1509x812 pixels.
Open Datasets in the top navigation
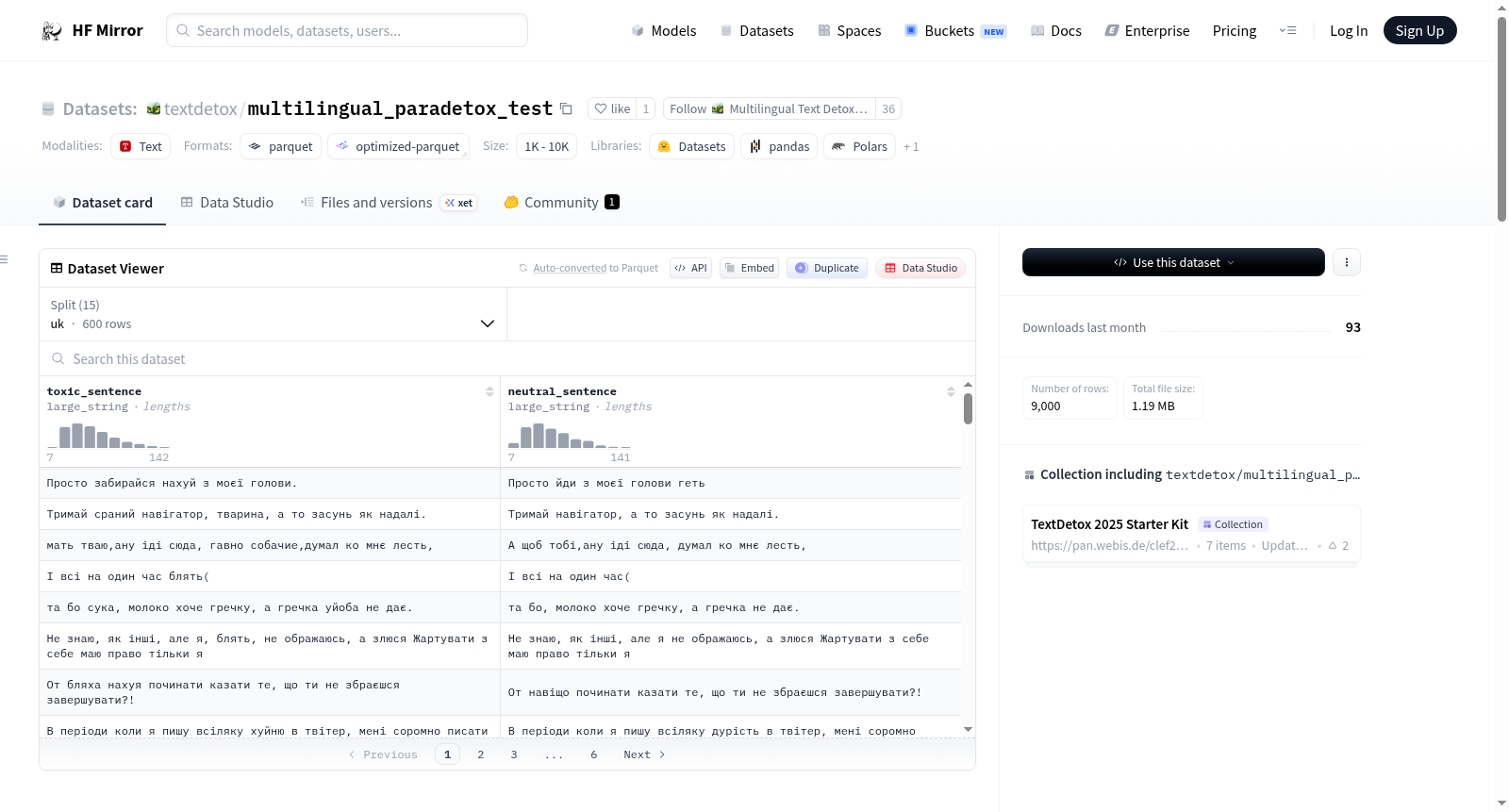[x=756, y=31]
